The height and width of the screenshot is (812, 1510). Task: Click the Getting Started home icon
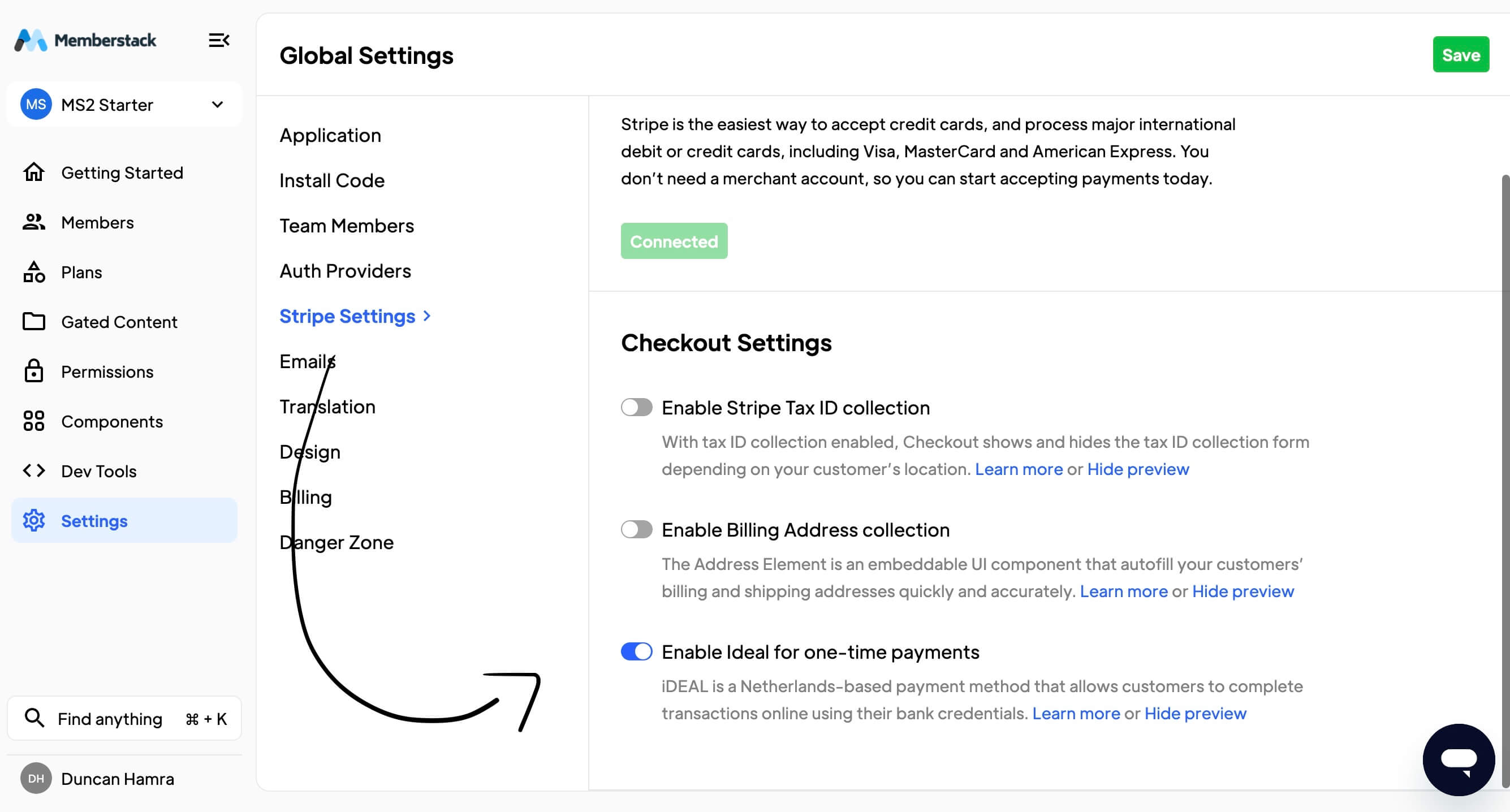point(33,172)
